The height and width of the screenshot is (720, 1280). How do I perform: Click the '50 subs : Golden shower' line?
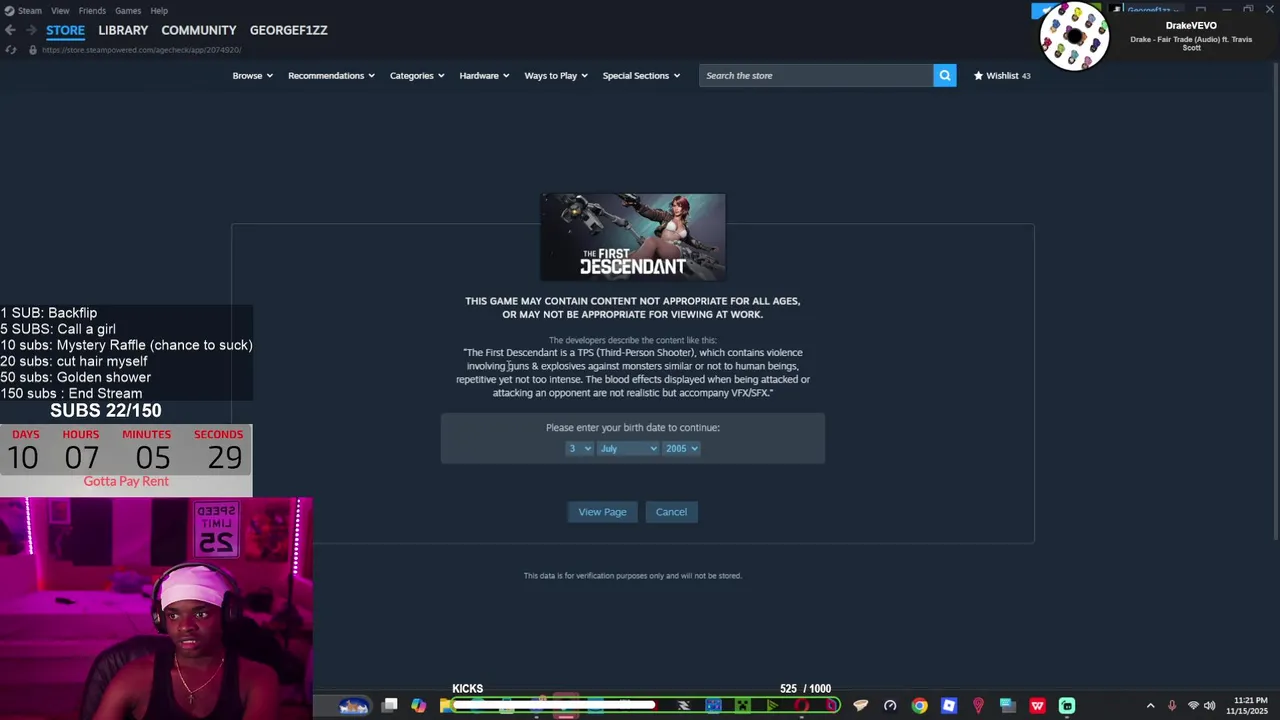(76, 377)
